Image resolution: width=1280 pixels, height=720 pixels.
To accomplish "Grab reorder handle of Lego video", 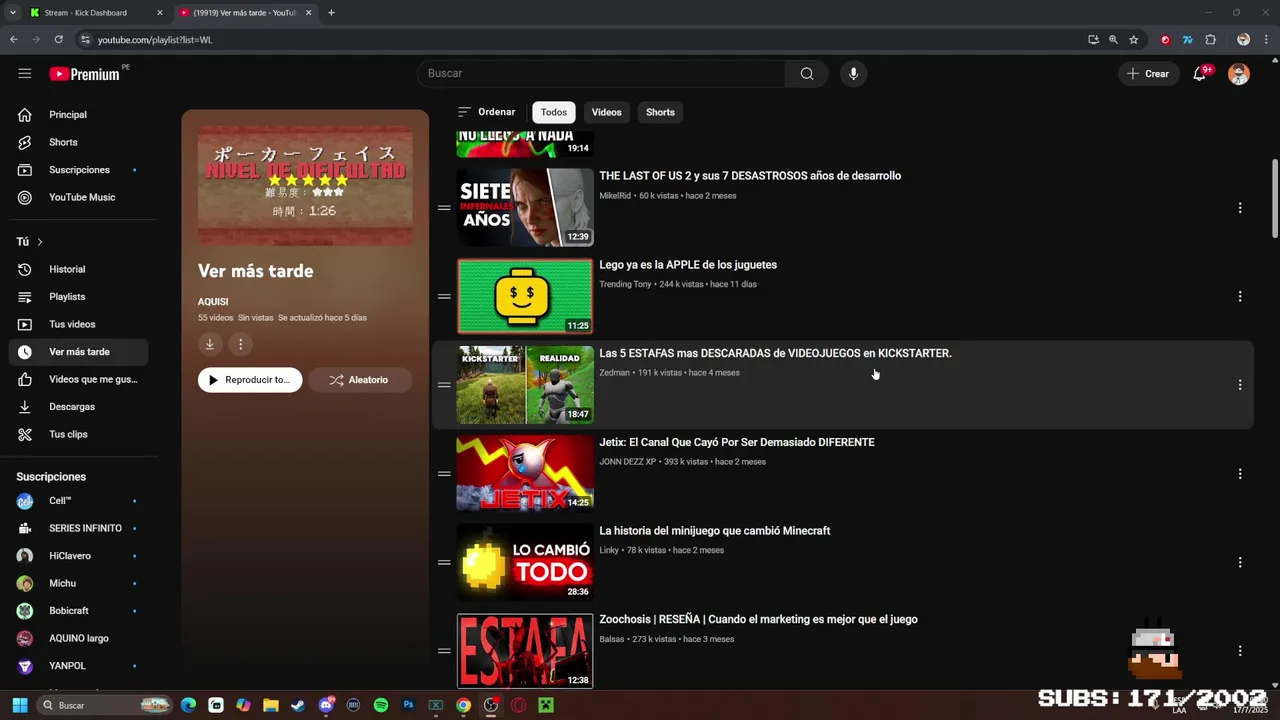I will tap(444, 296).
